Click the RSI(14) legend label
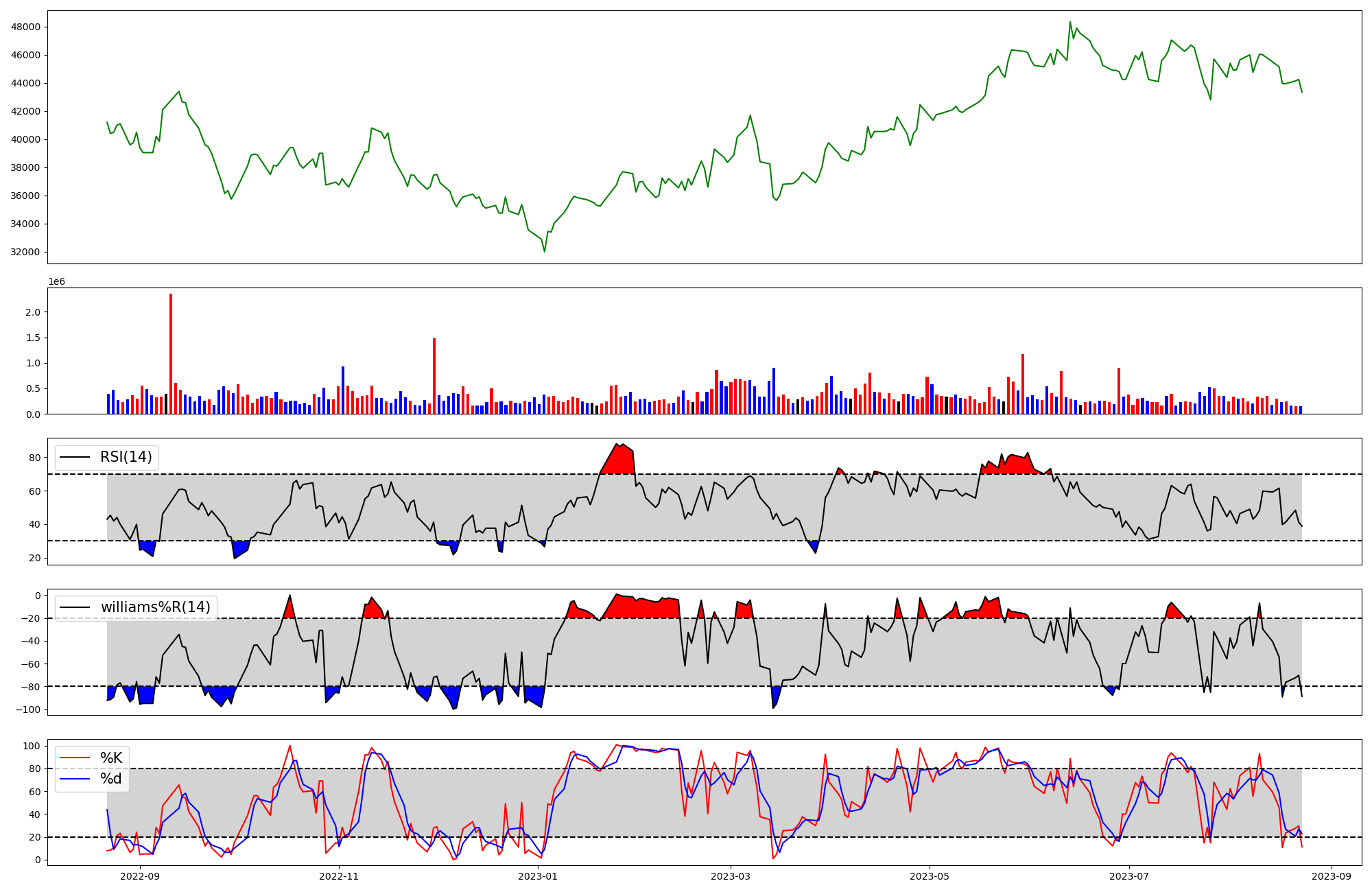The height and width of the screenshot is (892, 1372). (x=126, y=457)
